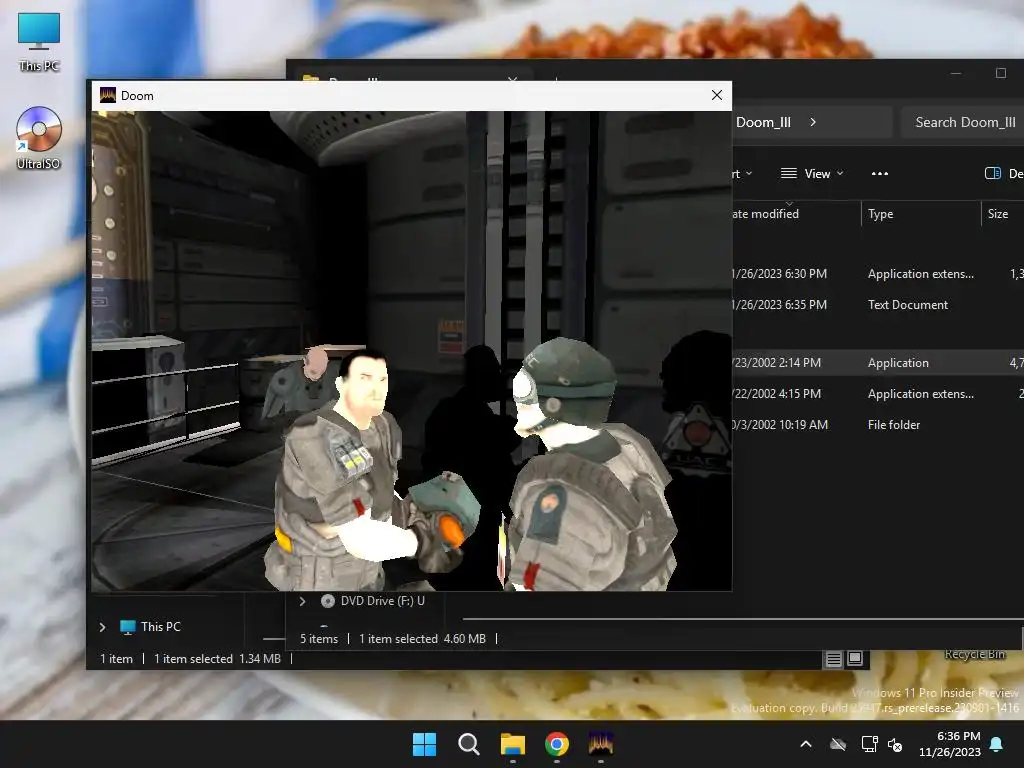This screenshot has height=768, width=1024.
Task: Click the Search Doom_III field
Action: 963,122
